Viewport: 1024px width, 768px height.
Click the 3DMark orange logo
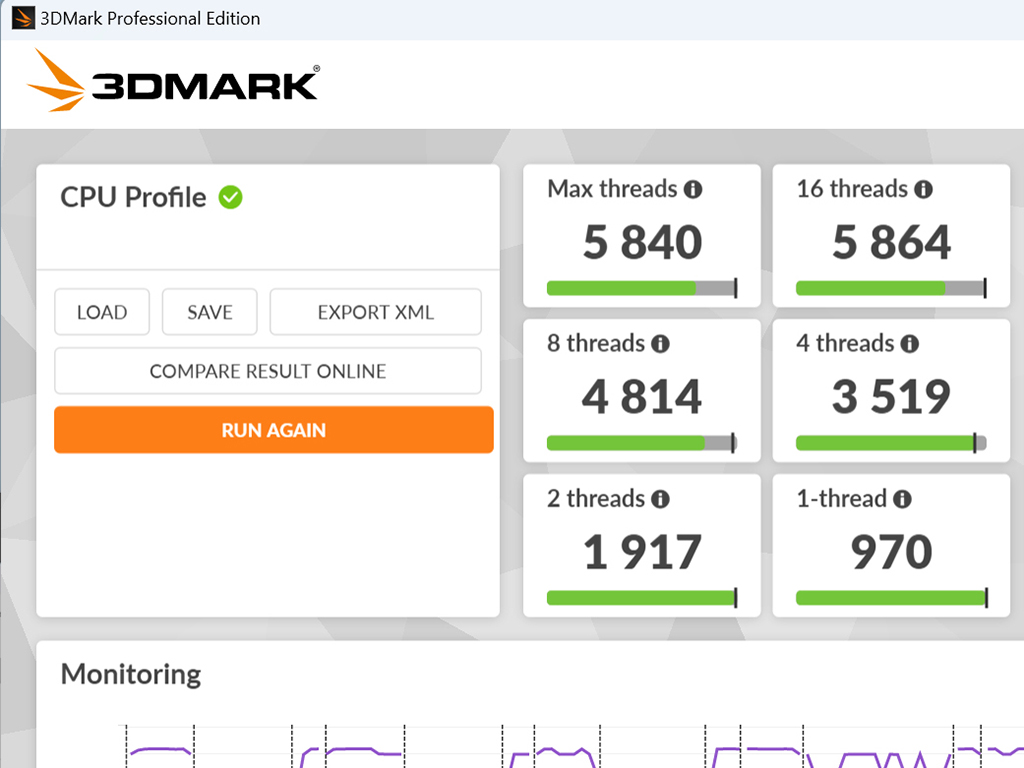pyautogui.click(x=56, y=80)
